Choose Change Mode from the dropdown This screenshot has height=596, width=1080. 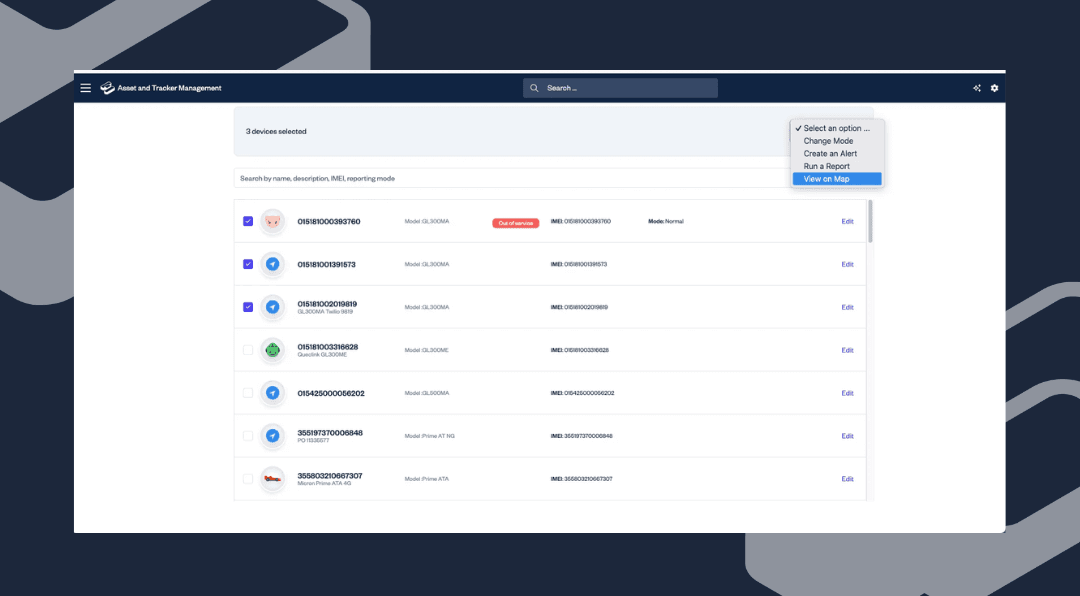(828, 141)
